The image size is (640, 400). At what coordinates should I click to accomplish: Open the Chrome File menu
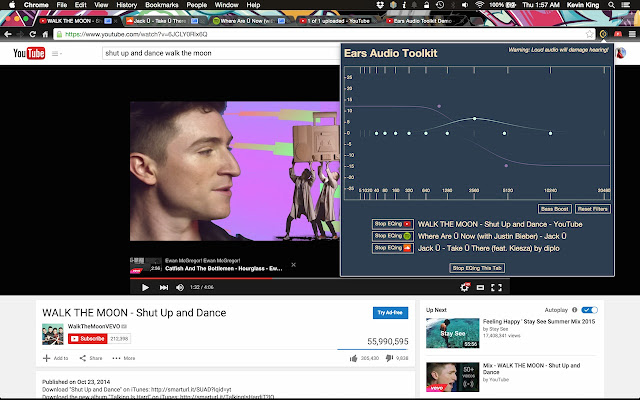tap(62, 5)
